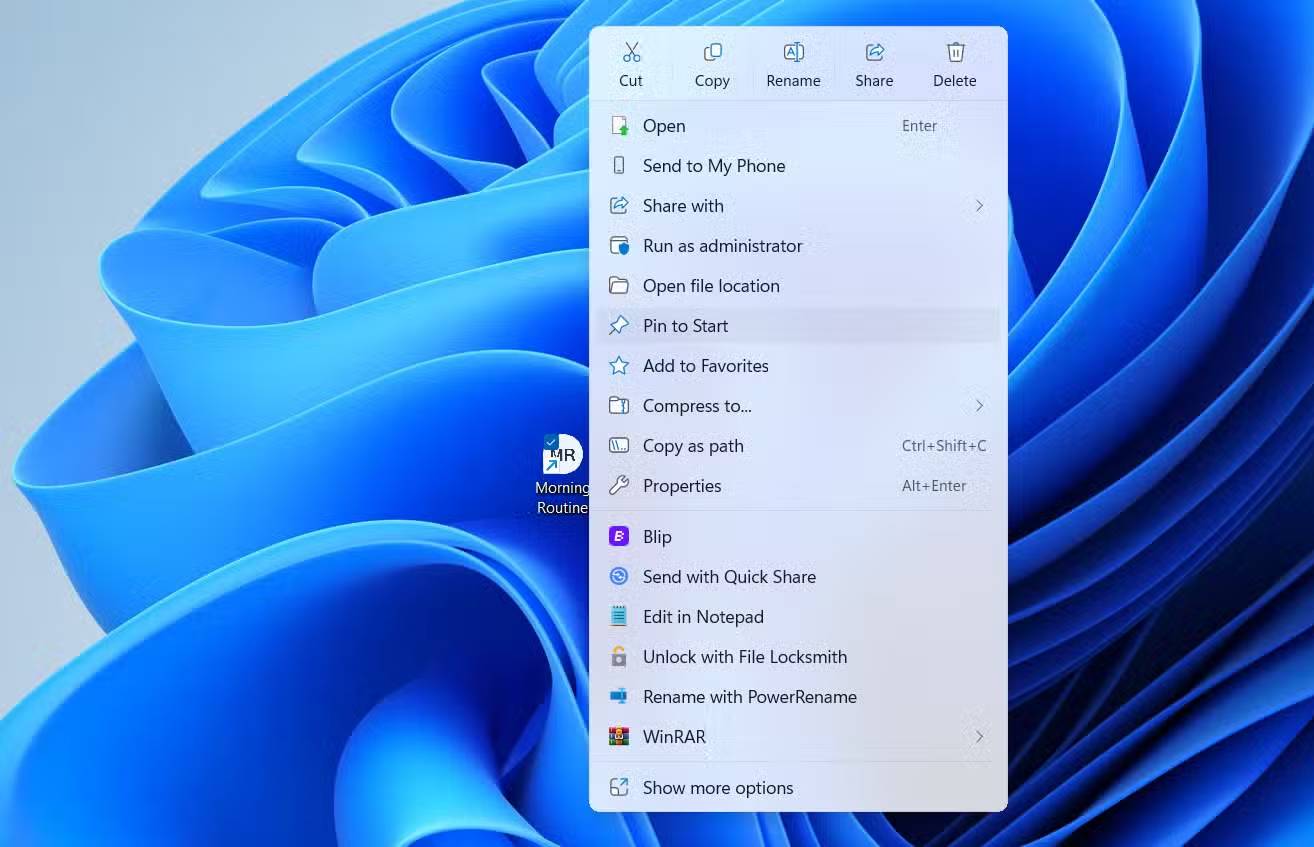Open Properties of the shortcut
Viewport: 1314px width, 847px height.
681,486
